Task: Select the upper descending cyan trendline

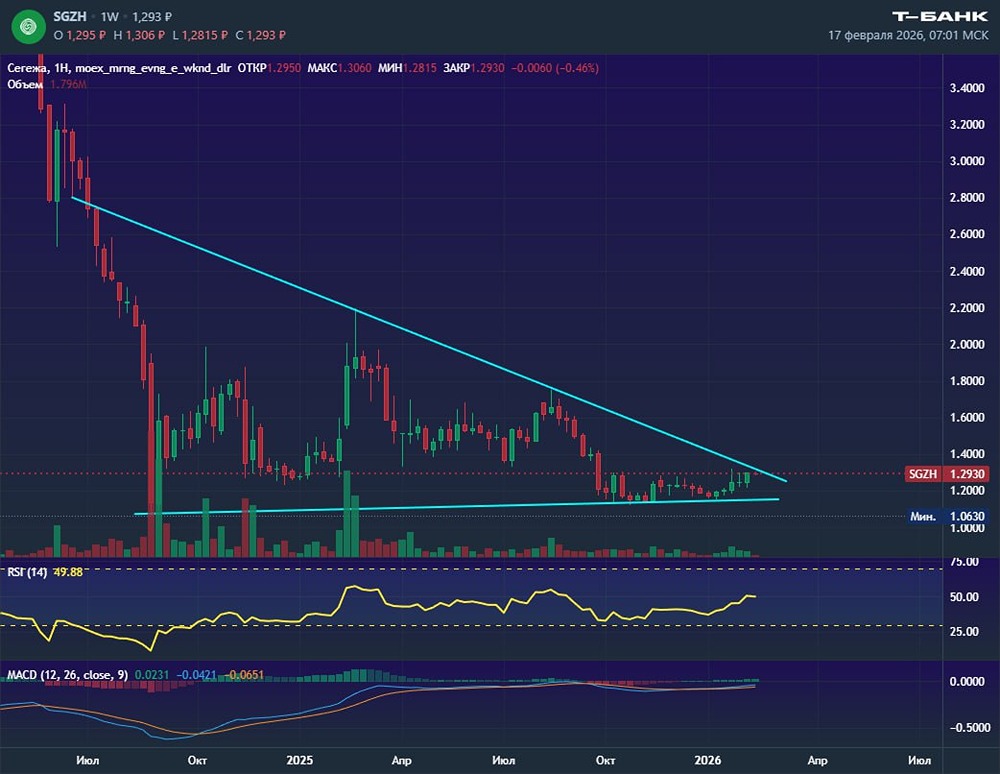Action: click(x=427, y=339)
